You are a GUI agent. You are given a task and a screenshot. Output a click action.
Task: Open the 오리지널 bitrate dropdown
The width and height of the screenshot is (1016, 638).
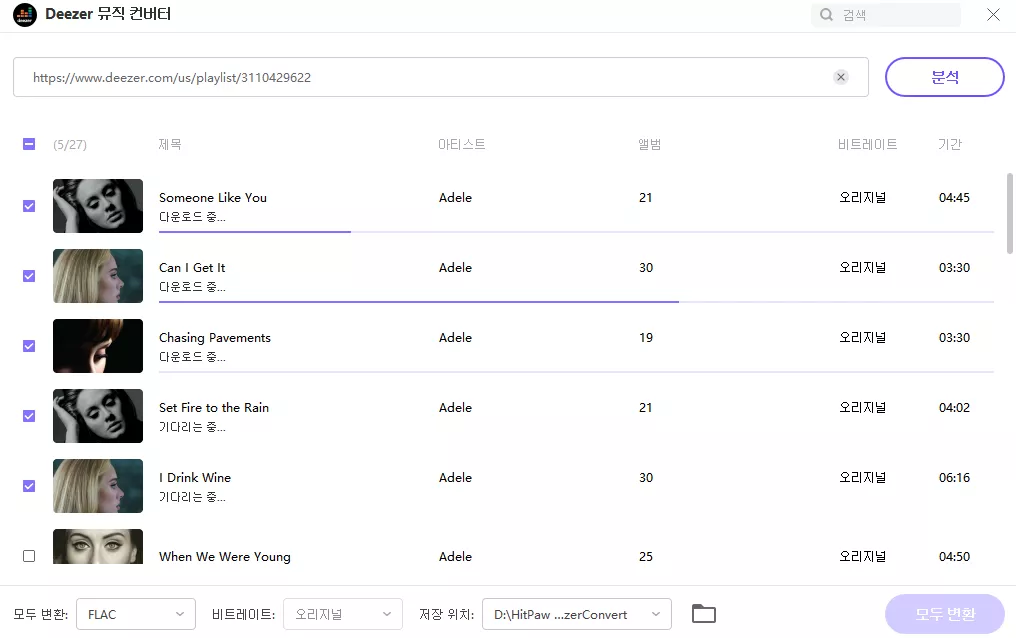coord(343,614)
